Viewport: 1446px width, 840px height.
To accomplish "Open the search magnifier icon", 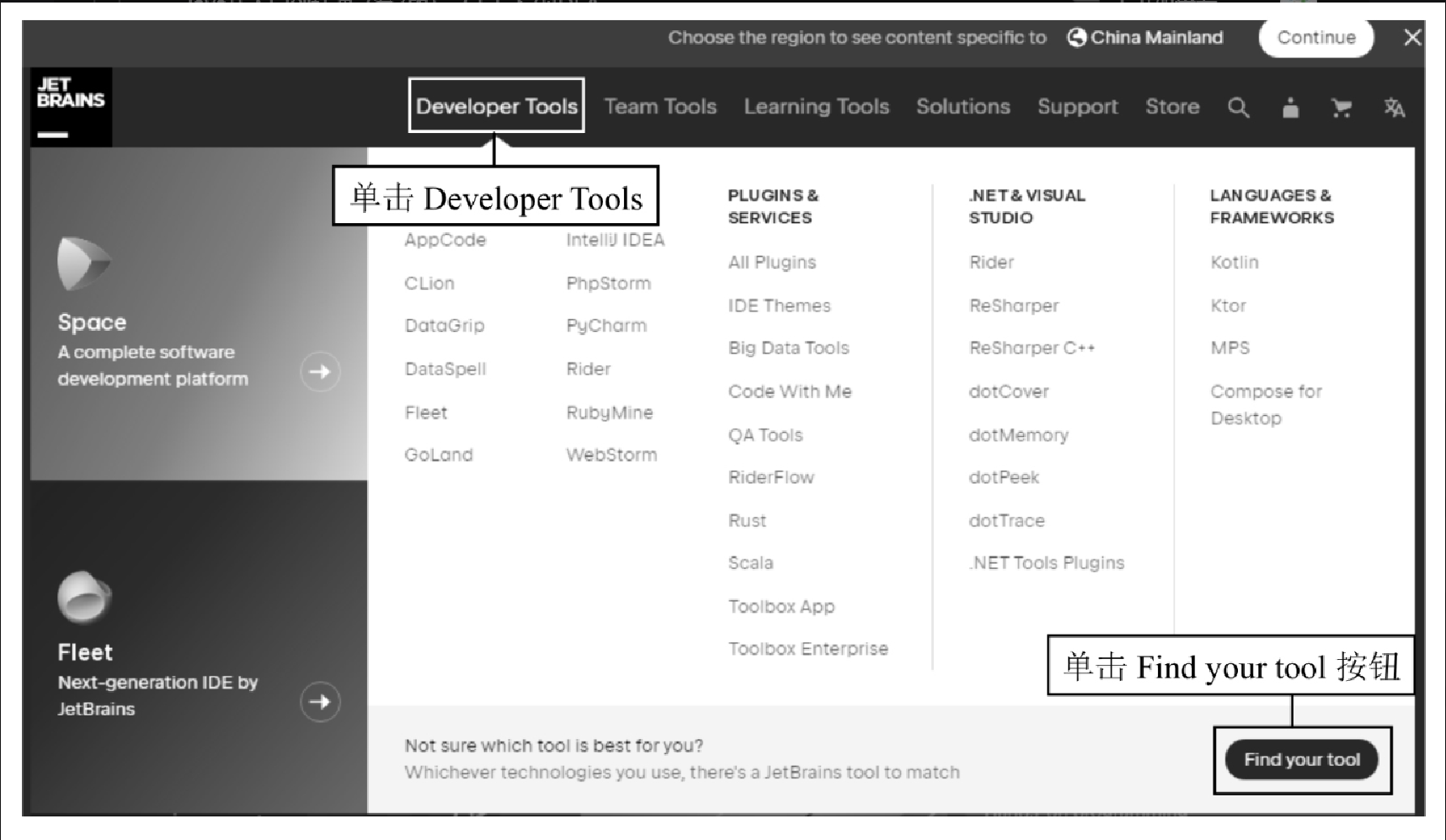I will [x=1238, y=108].
